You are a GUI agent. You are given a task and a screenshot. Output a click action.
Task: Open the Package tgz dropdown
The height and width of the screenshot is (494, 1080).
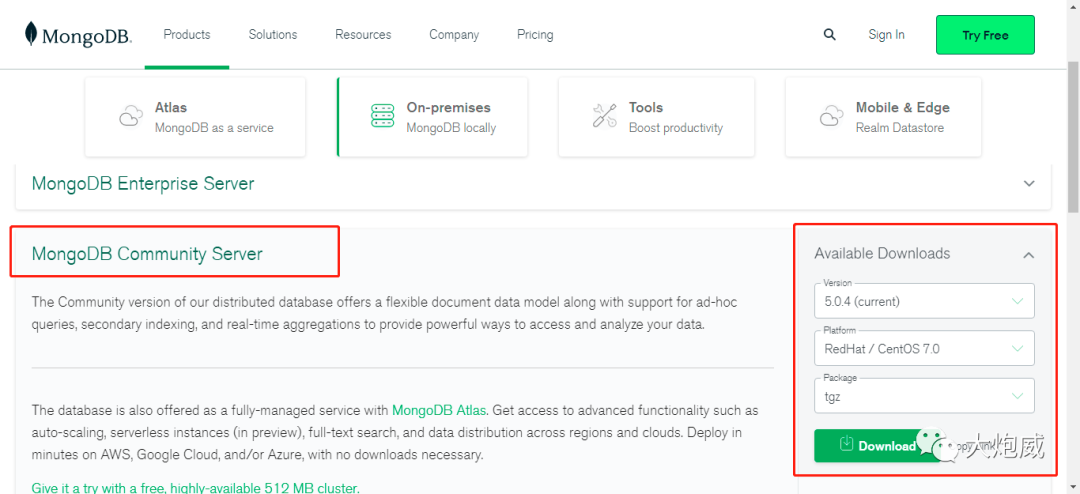pos(924,396)
